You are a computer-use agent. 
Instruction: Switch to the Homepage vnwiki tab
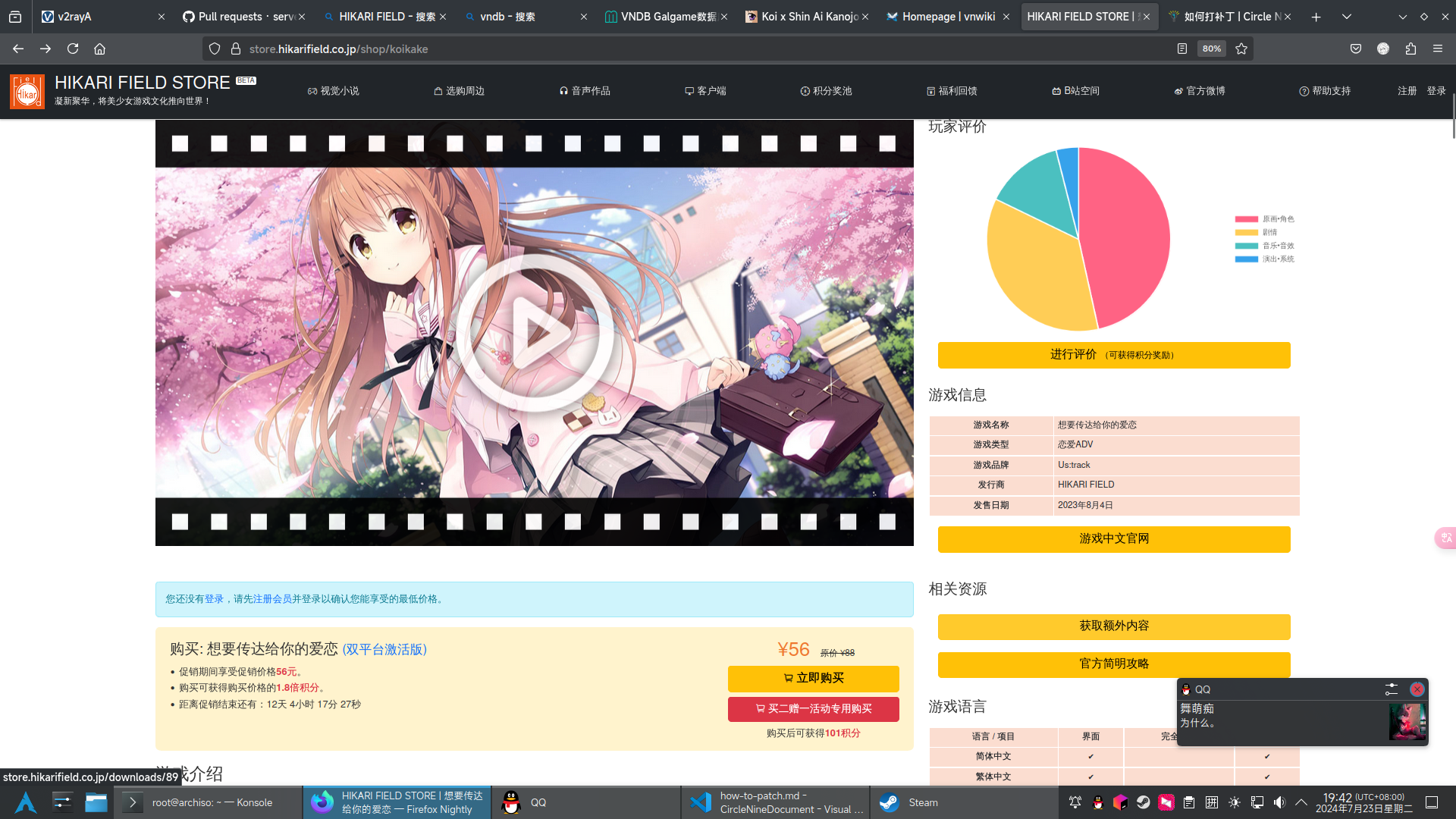pyautogui.click(x=948, y=17)
